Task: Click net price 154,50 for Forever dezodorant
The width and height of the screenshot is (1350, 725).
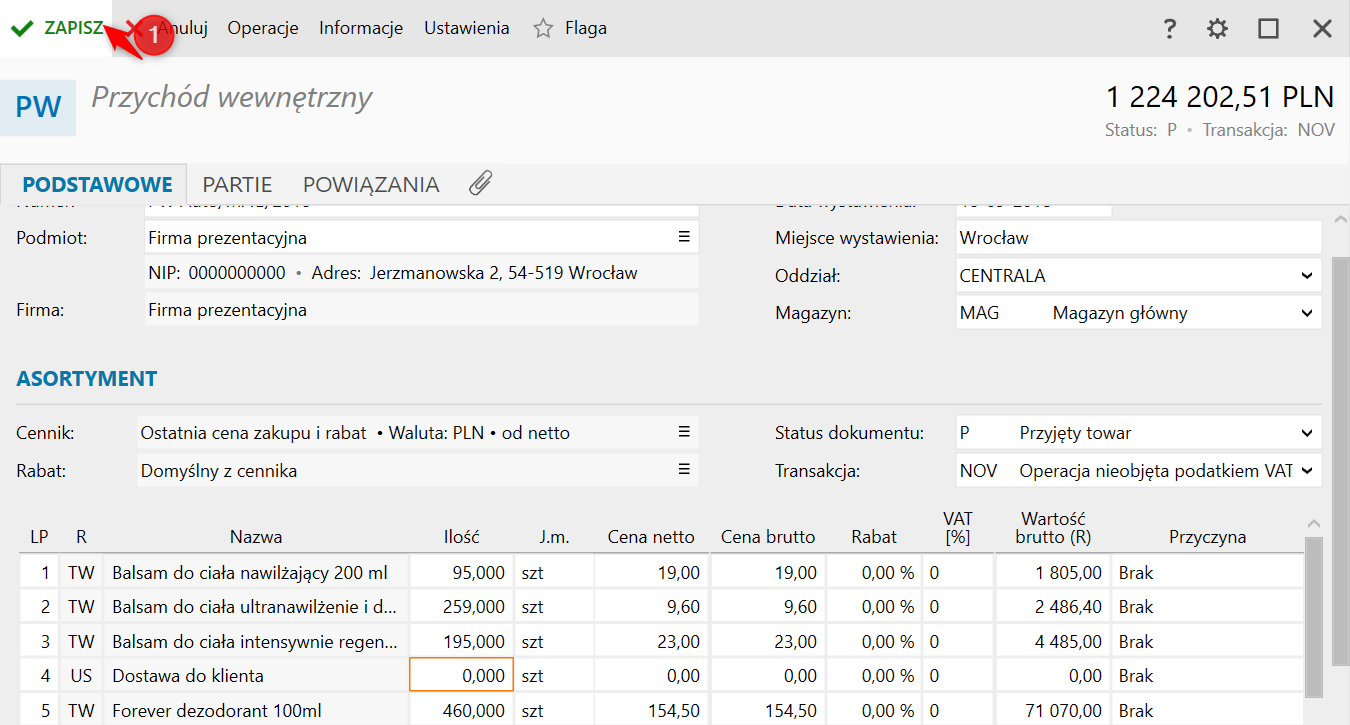Action: click(651, 711)
